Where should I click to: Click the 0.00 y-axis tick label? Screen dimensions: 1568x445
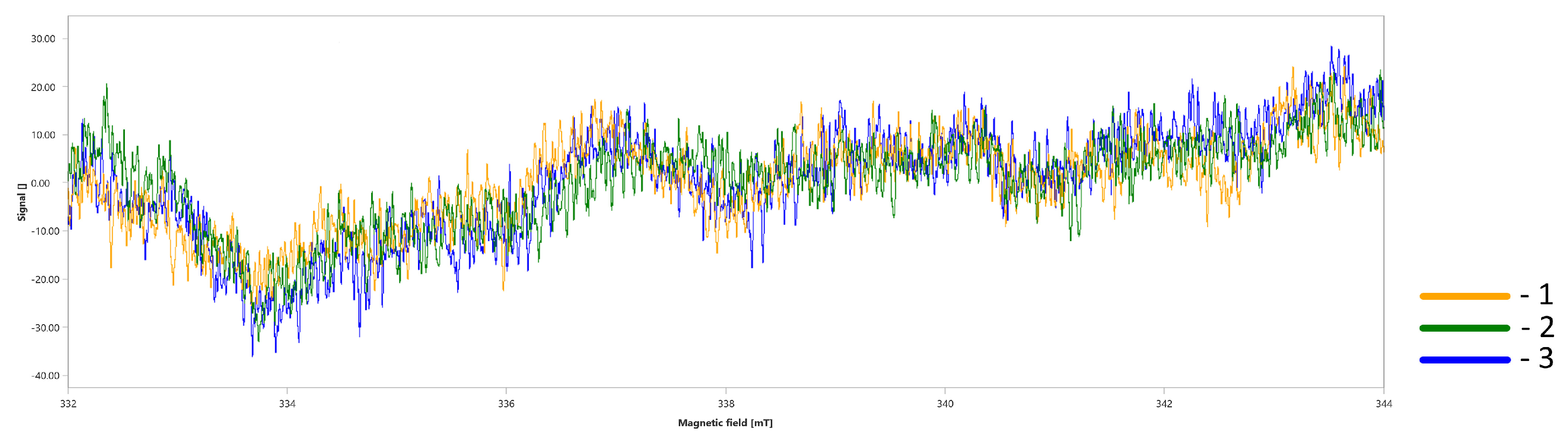[41, 183]
